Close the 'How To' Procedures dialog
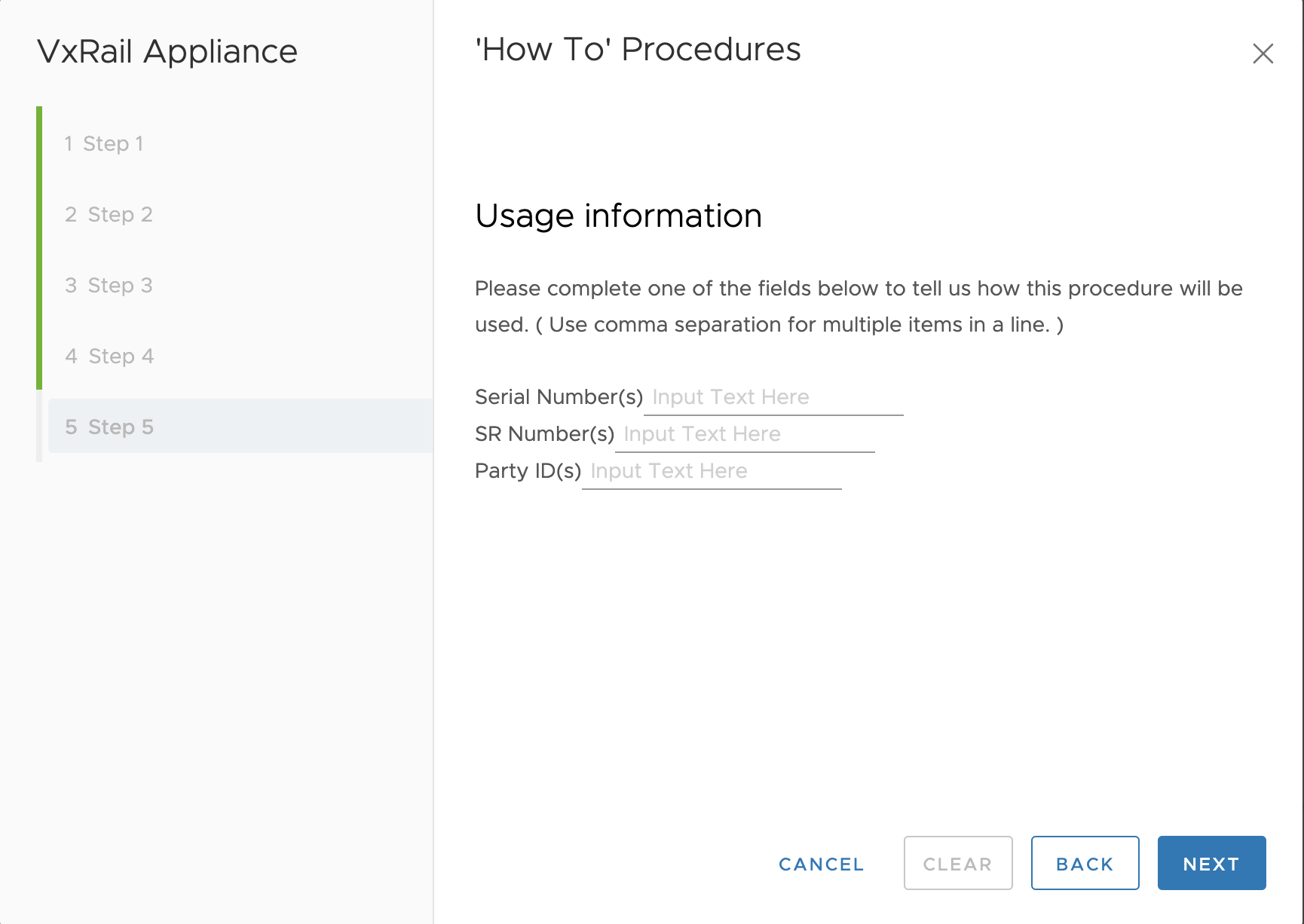Viewport: 1304px width, 924px height. tap(1263, 54)
